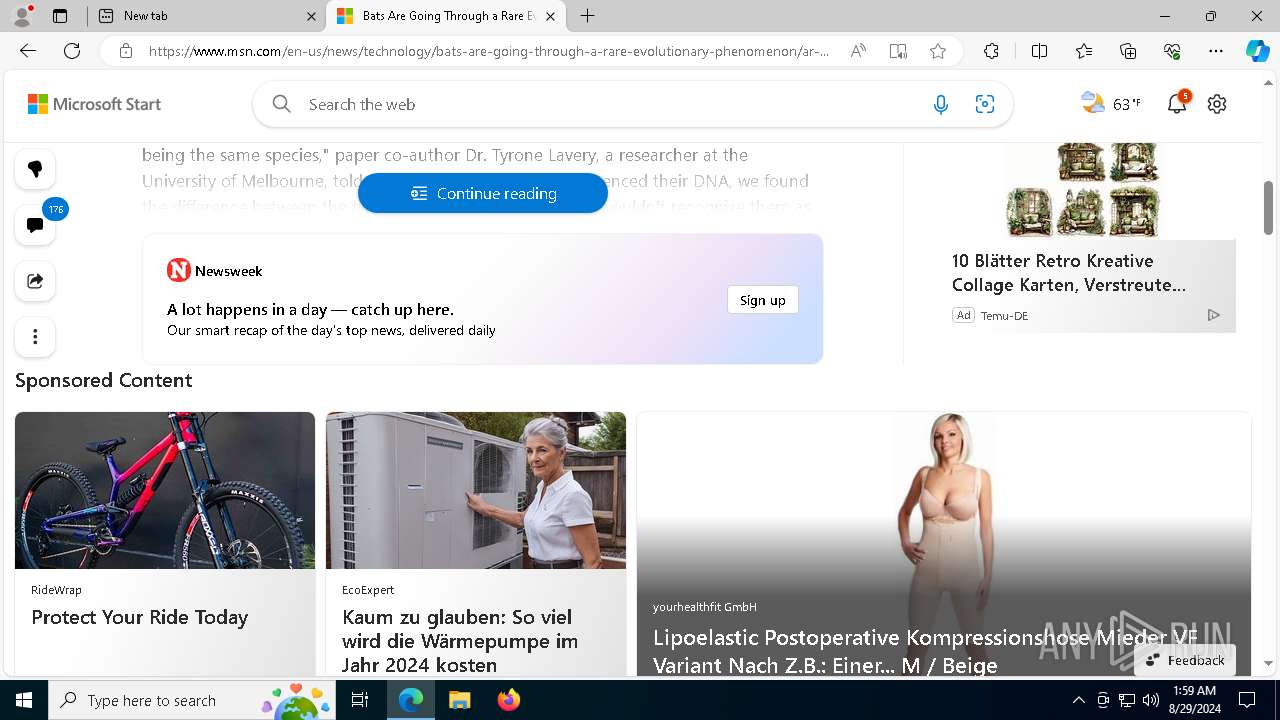Open the Extensions puzzle icon
The image size is (1280, 720).
[991, 51]
